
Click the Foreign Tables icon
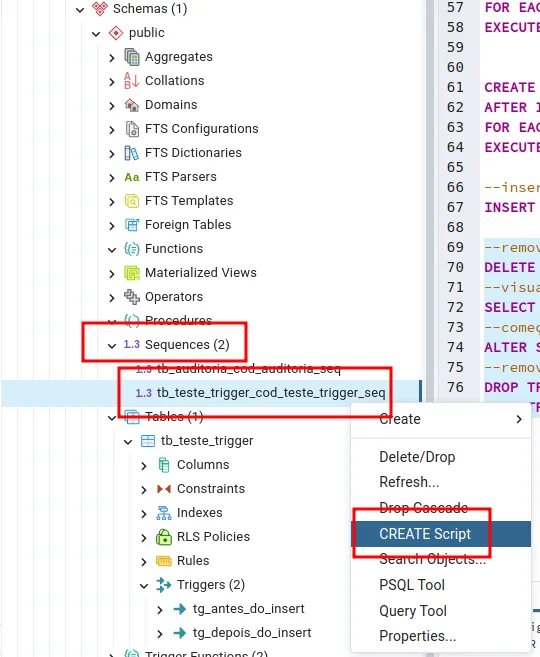(x=132, y=225)
